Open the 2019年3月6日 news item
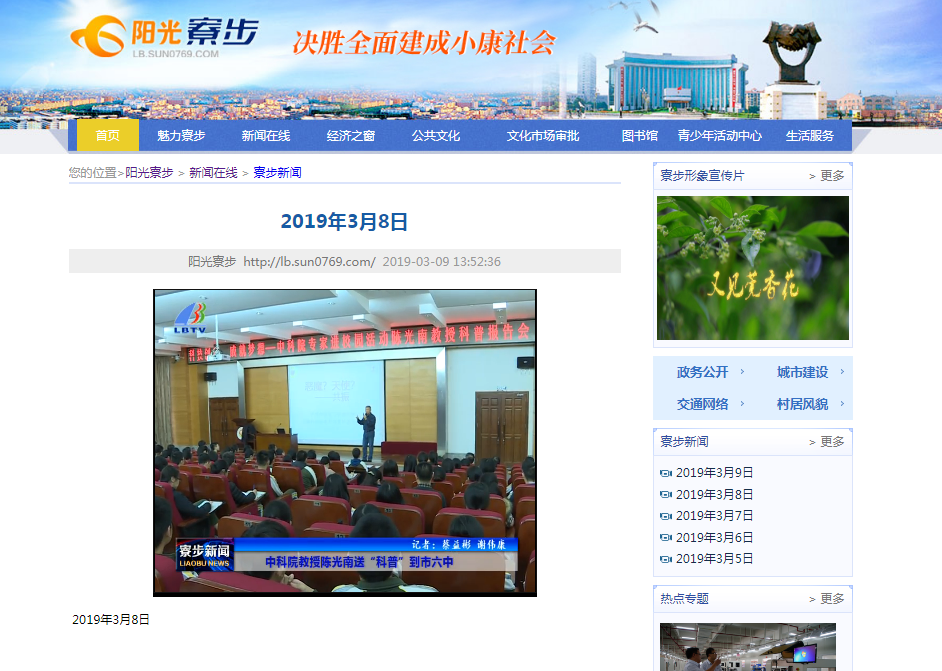The width and height of the screenshot is (942, 671). click(714, 537)
